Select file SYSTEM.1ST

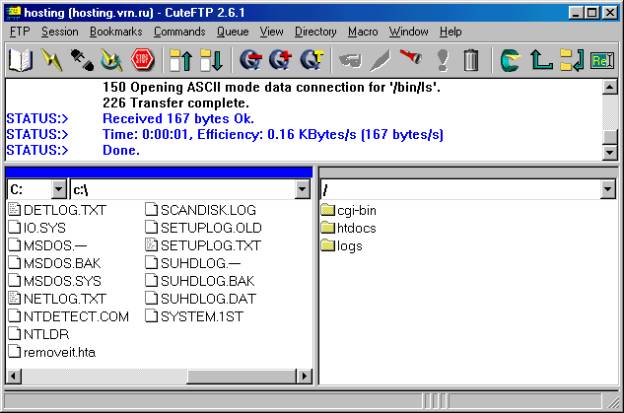(x=194, y=317)
